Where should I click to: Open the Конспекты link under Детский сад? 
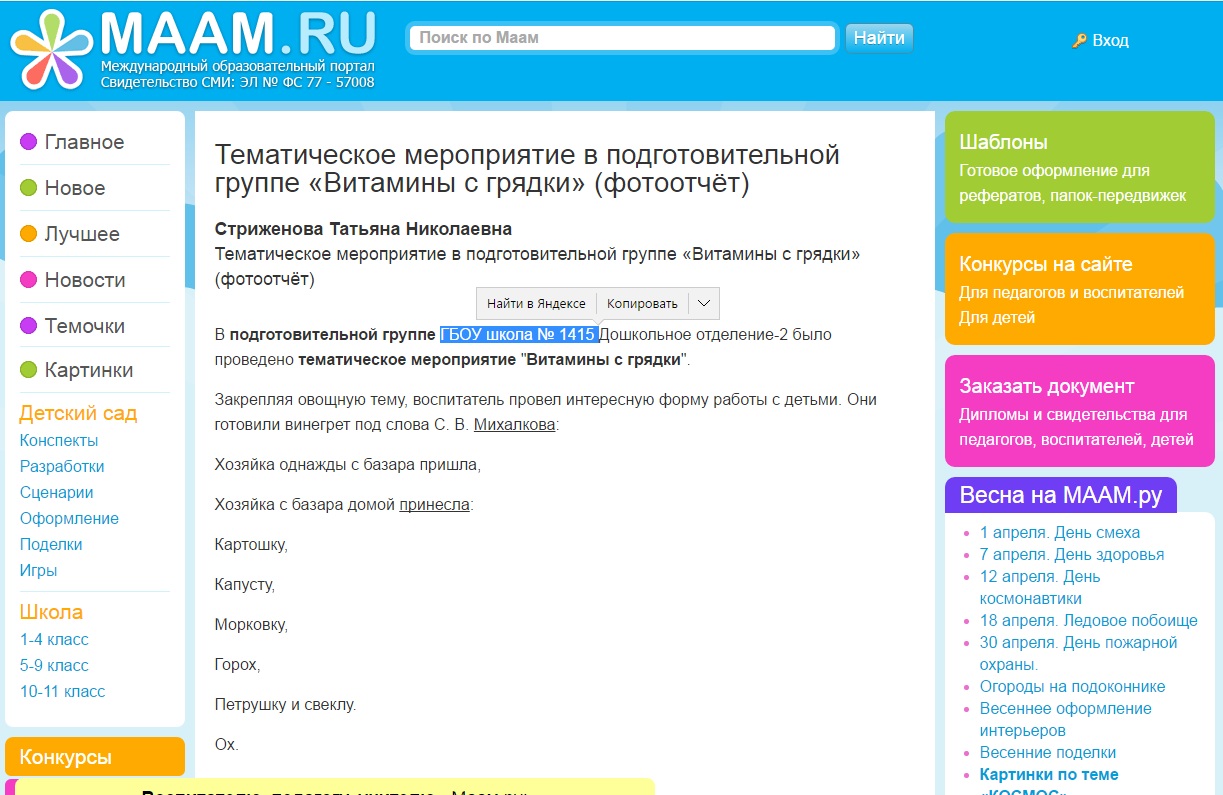[x=59, y=440]
